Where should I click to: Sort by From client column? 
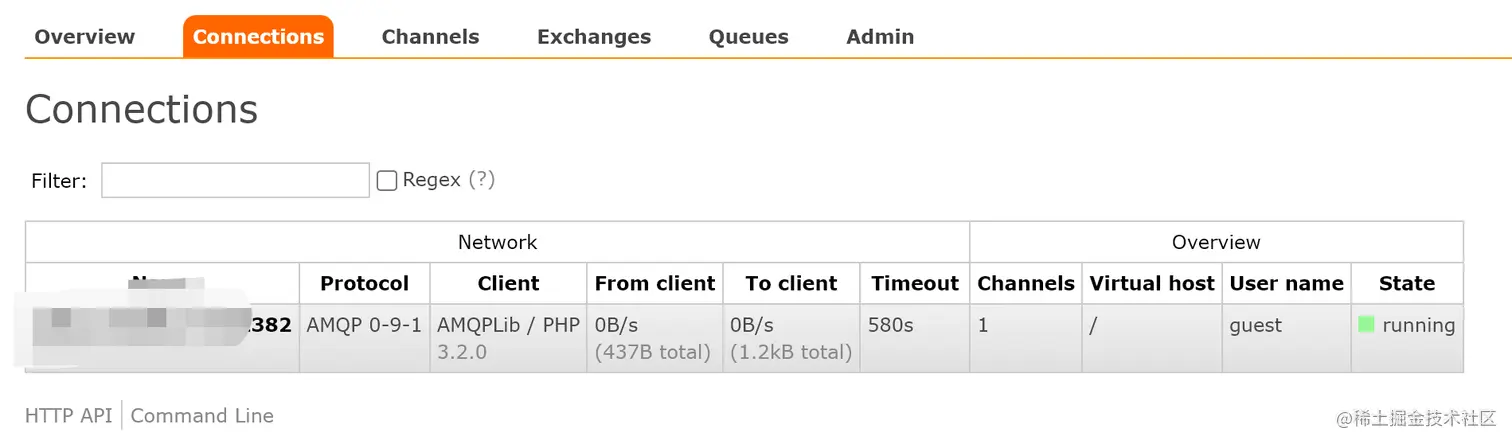point(655,284)
